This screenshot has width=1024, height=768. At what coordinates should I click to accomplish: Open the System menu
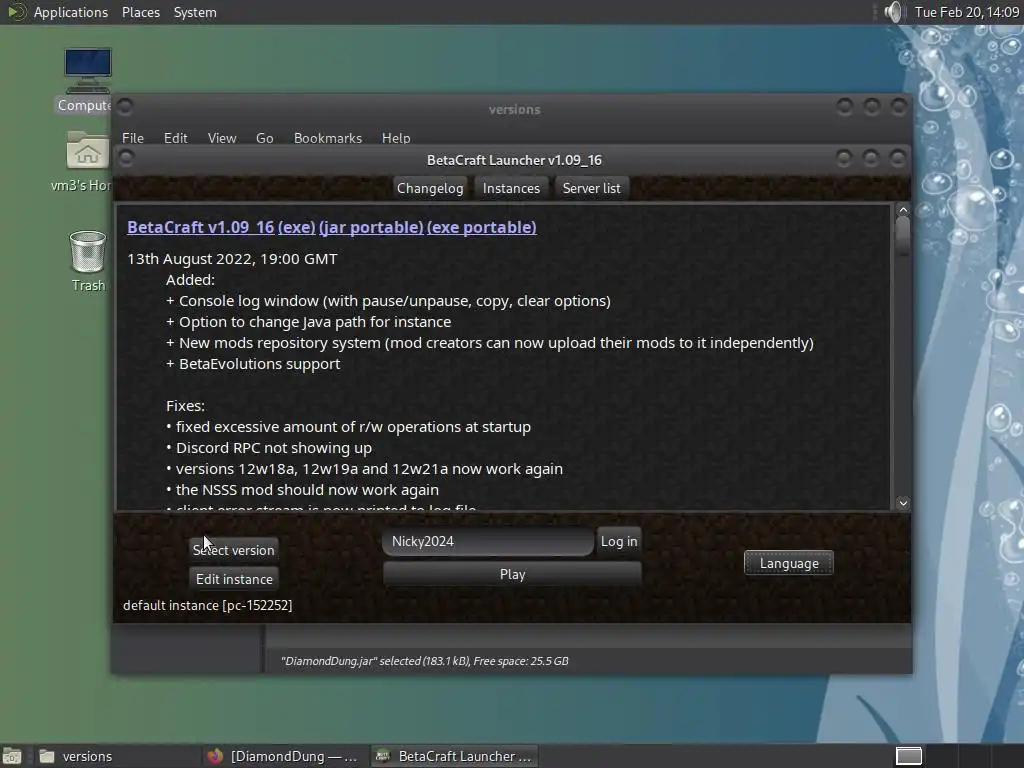(x=195, y=12)
